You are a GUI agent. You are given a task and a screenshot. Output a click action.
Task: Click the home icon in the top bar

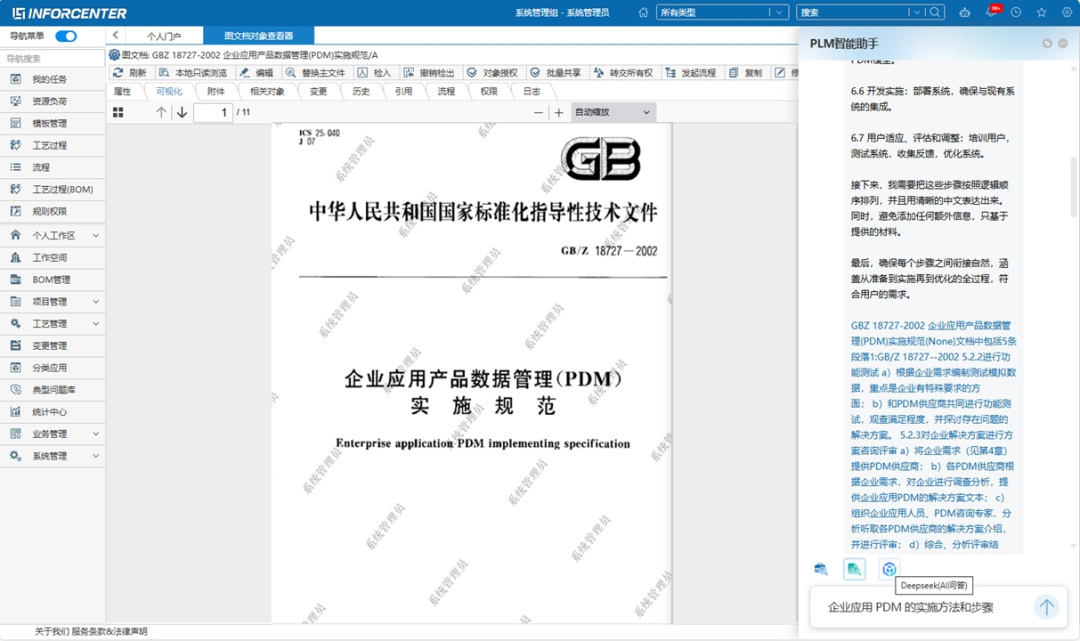pyautogui.click(x=643, y=13)
